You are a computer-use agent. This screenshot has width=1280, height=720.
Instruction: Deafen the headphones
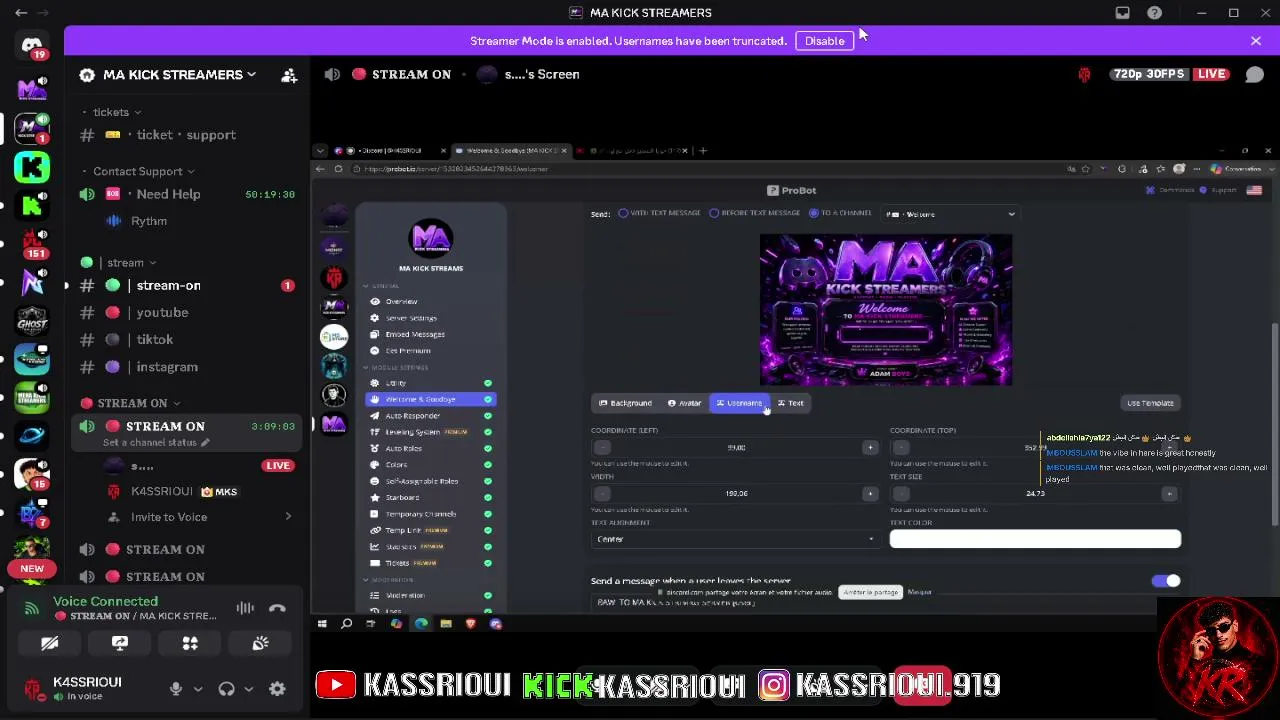click(x=227, y=688)
